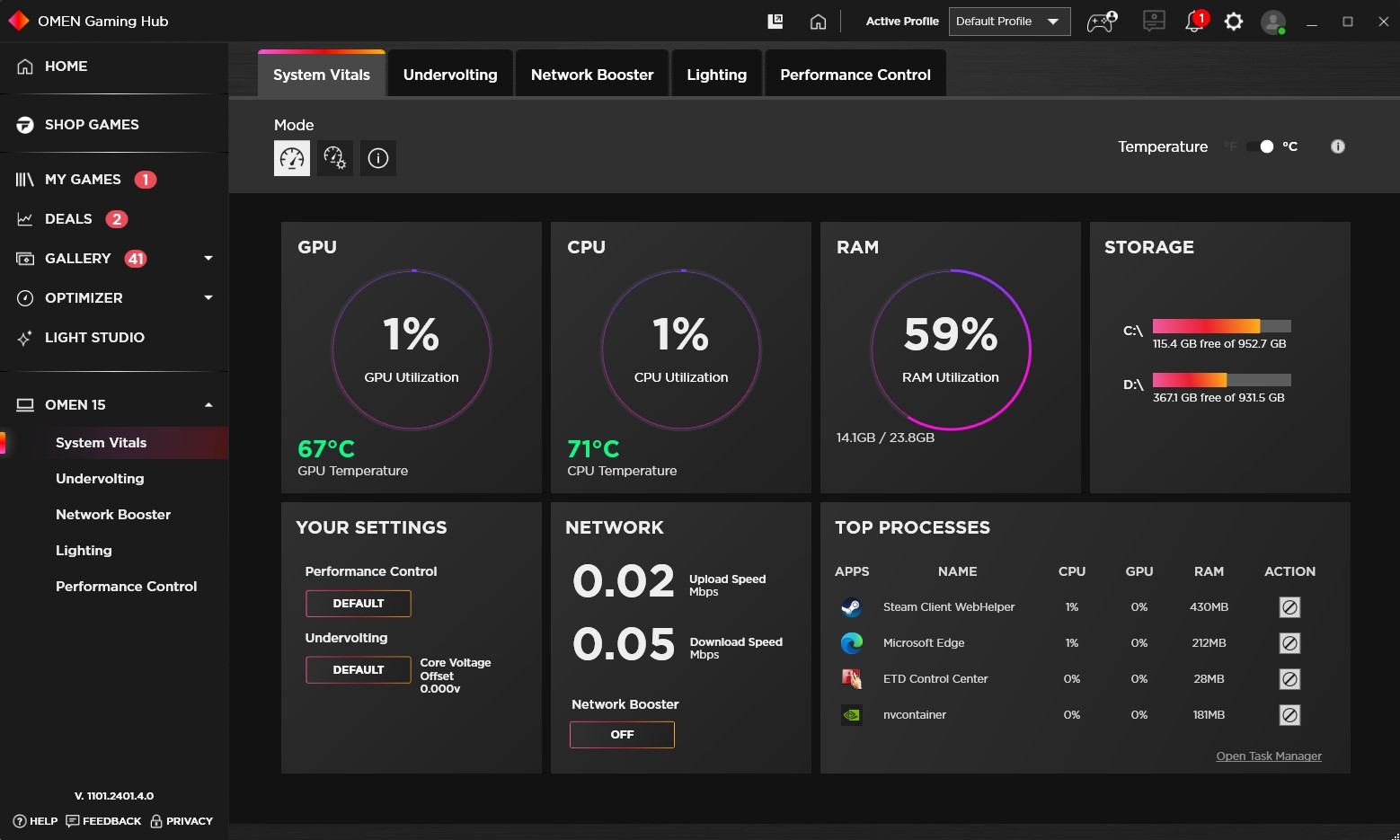Open the gauge settings mode icon
1400x840 pixels.
click(334, 158)
